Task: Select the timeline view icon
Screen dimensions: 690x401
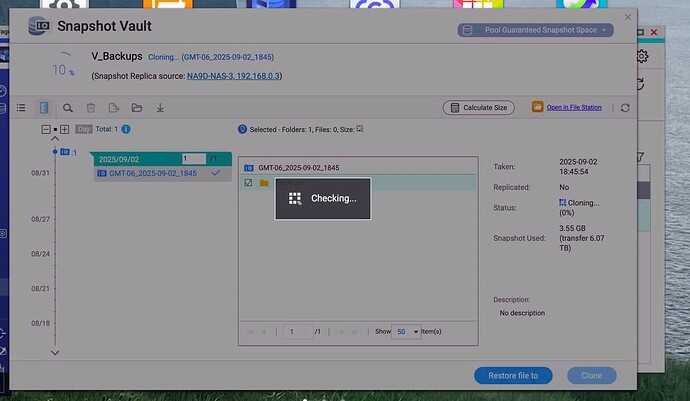Action: coord(44,107)
